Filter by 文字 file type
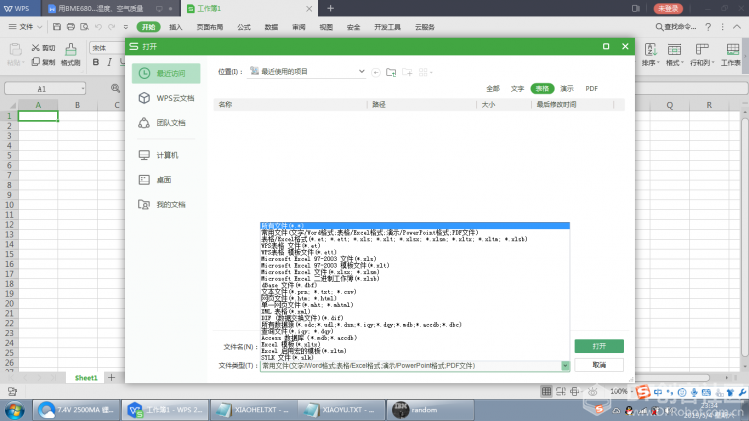 (x=517, y=88)
